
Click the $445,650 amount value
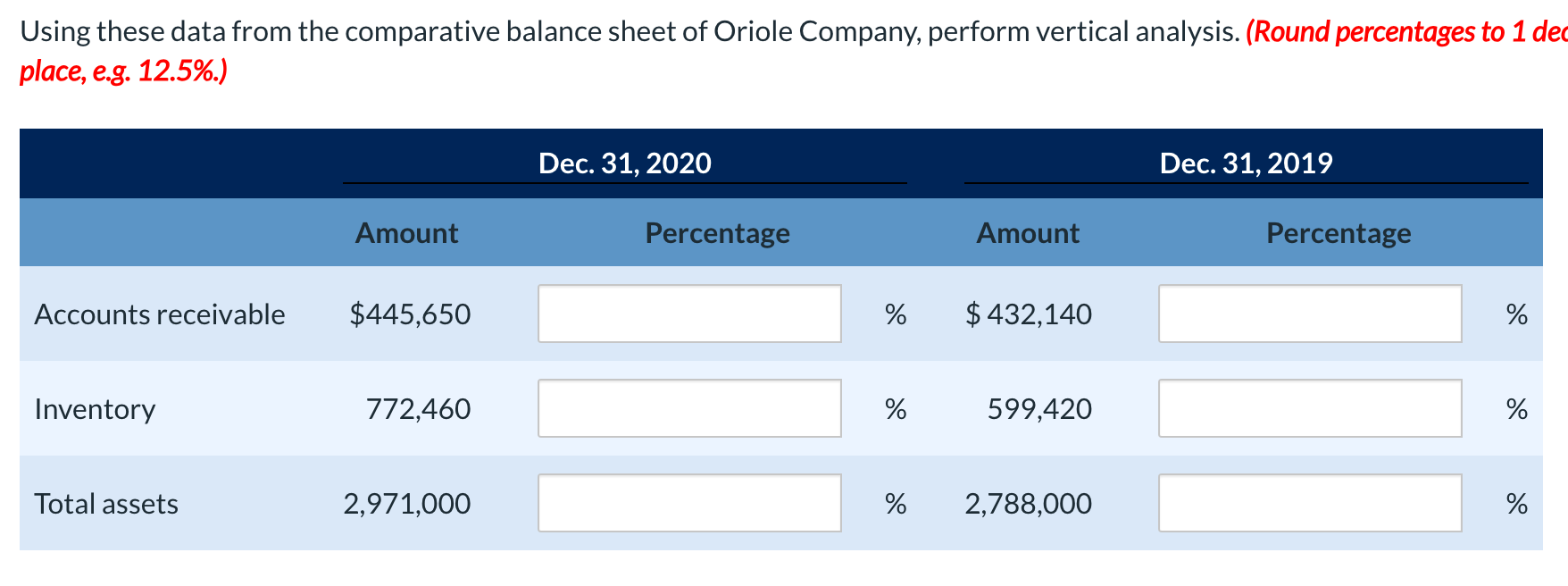tap(411, 314)
